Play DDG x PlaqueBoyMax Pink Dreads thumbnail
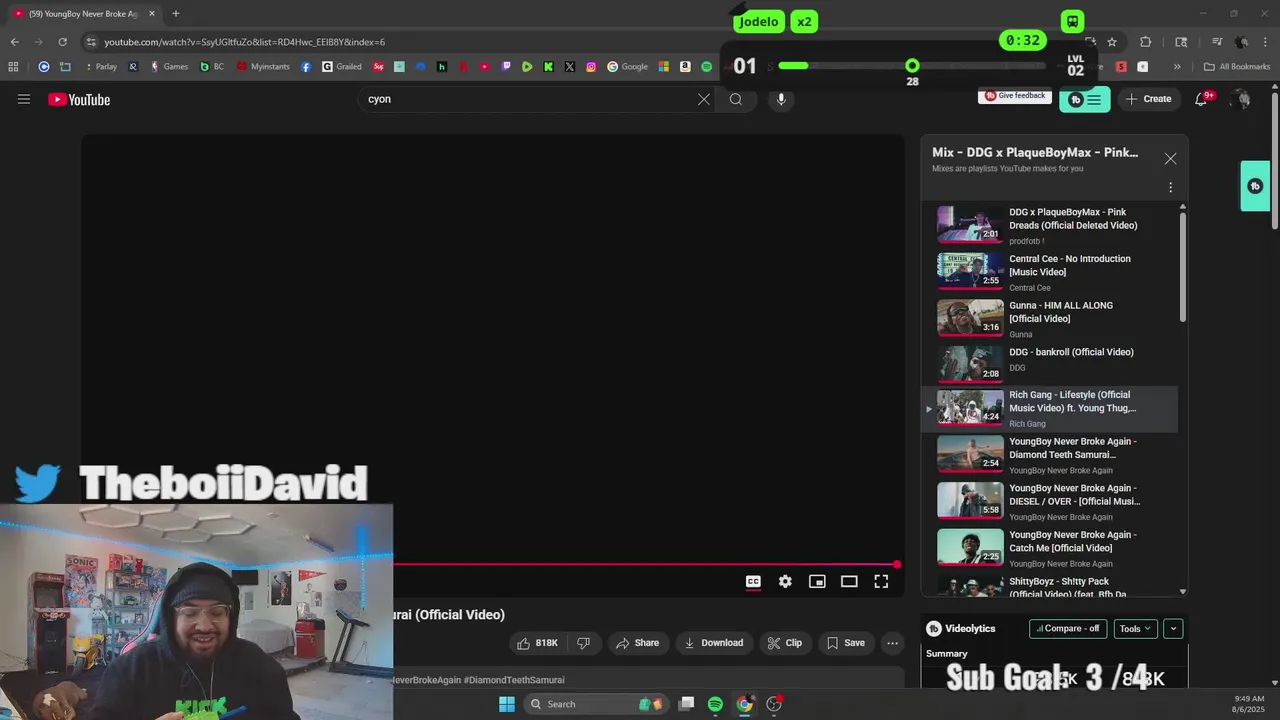The width and height of the screenshot is (1280, 720). [x=969, y=224]
